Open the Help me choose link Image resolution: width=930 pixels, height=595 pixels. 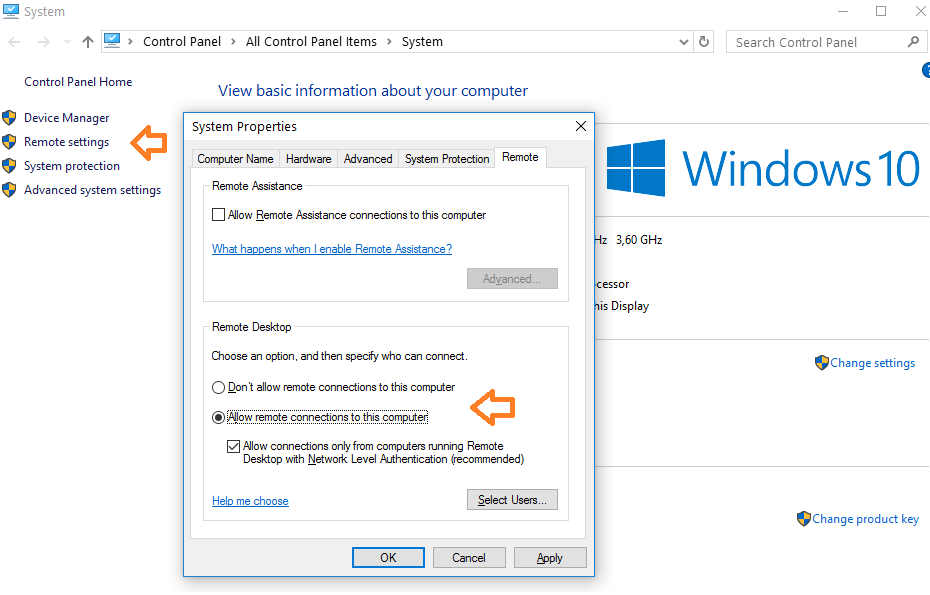point(250,501)
